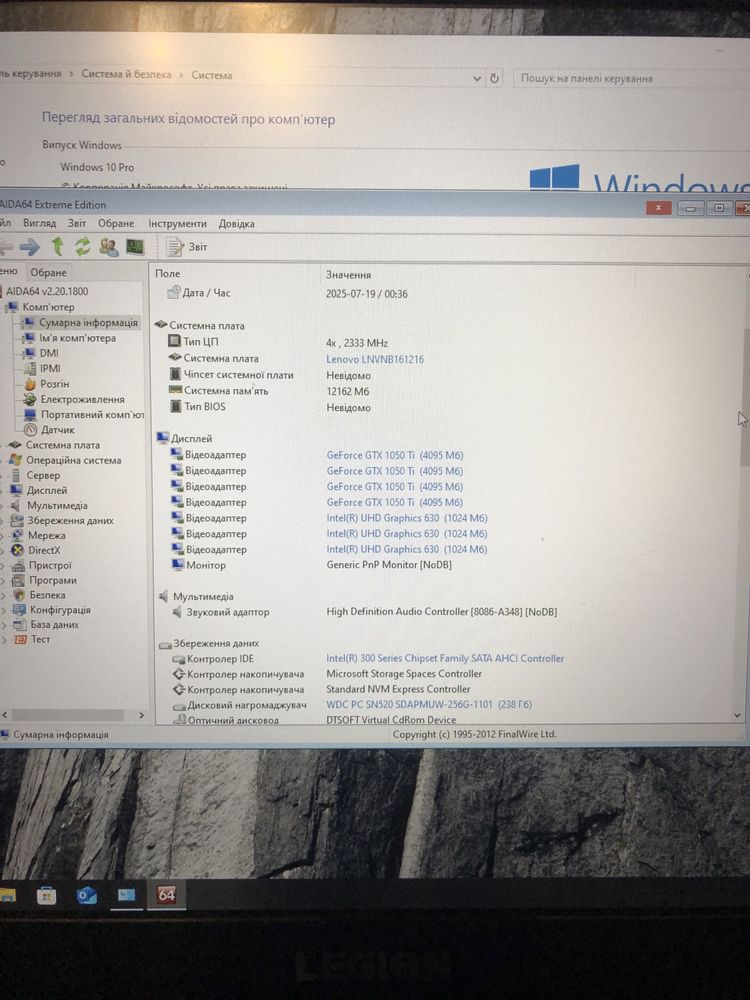Click the Безпека shield tree icon
This screenshot has width=750, height=1000.
click(20, 594)
